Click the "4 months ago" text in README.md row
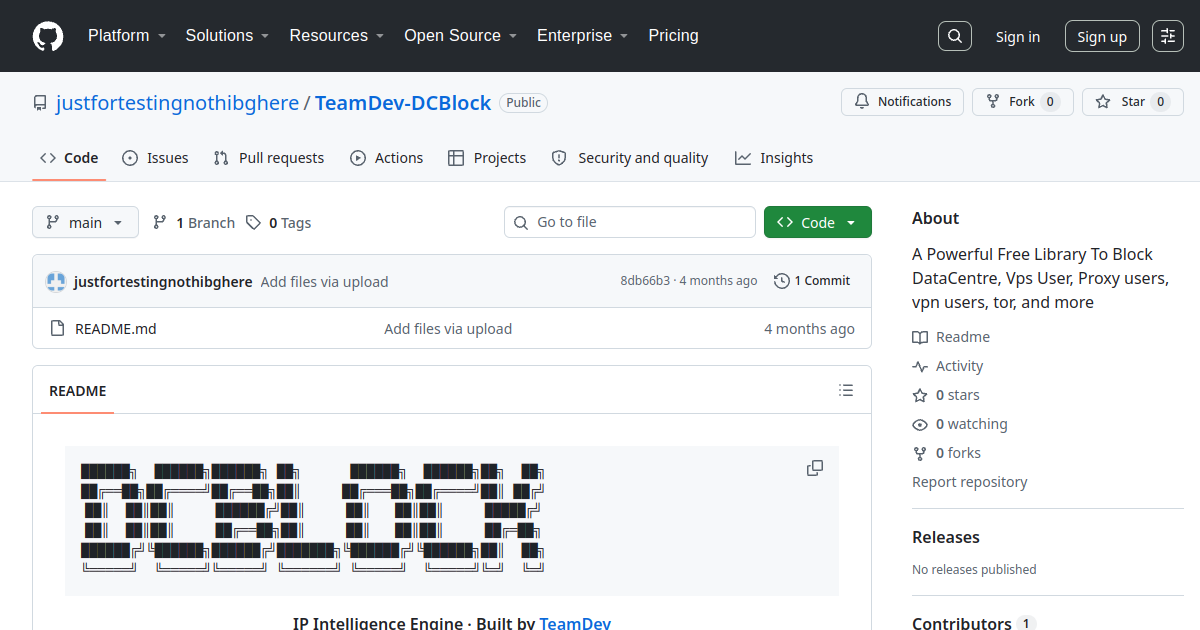The image size is (1200, 630). coord(809,329)
